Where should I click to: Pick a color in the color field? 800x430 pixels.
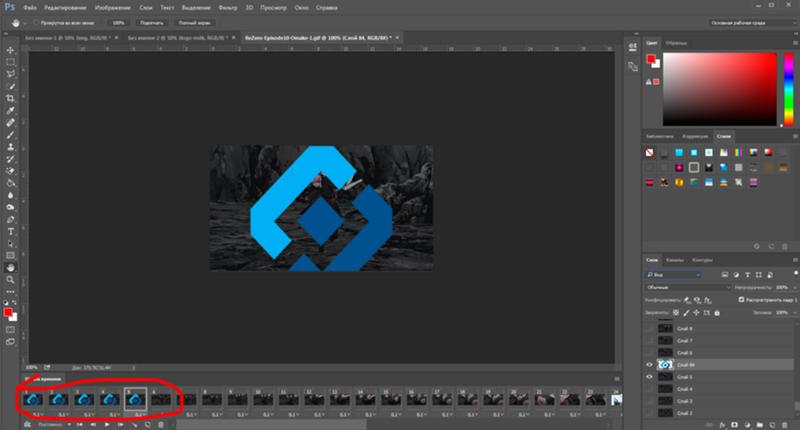tap(719, 89)
